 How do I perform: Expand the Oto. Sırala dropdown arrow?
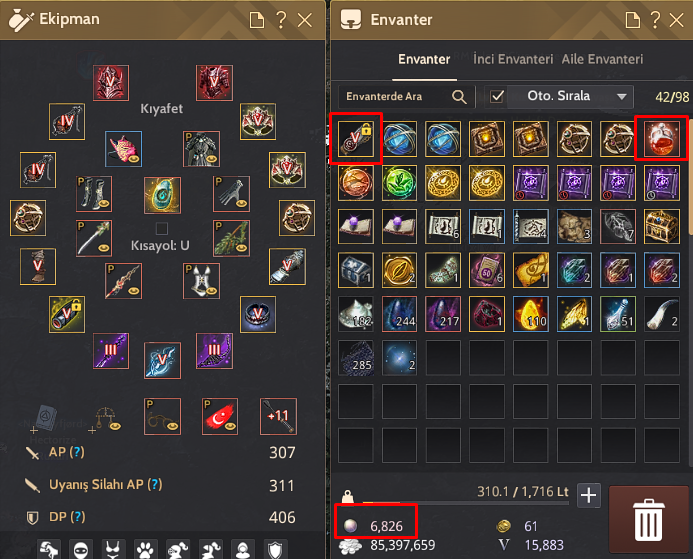621,96
